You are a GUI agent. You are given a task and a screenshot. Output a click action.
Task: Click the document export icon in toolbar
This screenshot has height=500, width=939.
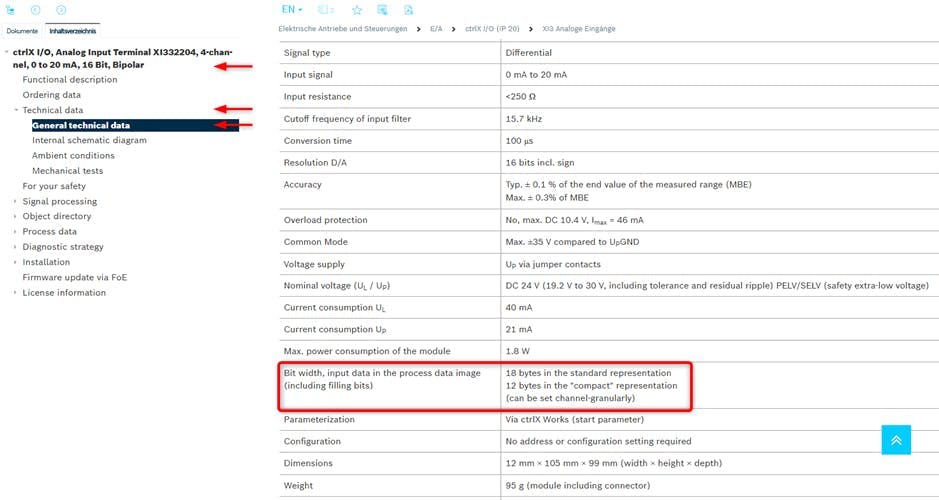[409, 10]
